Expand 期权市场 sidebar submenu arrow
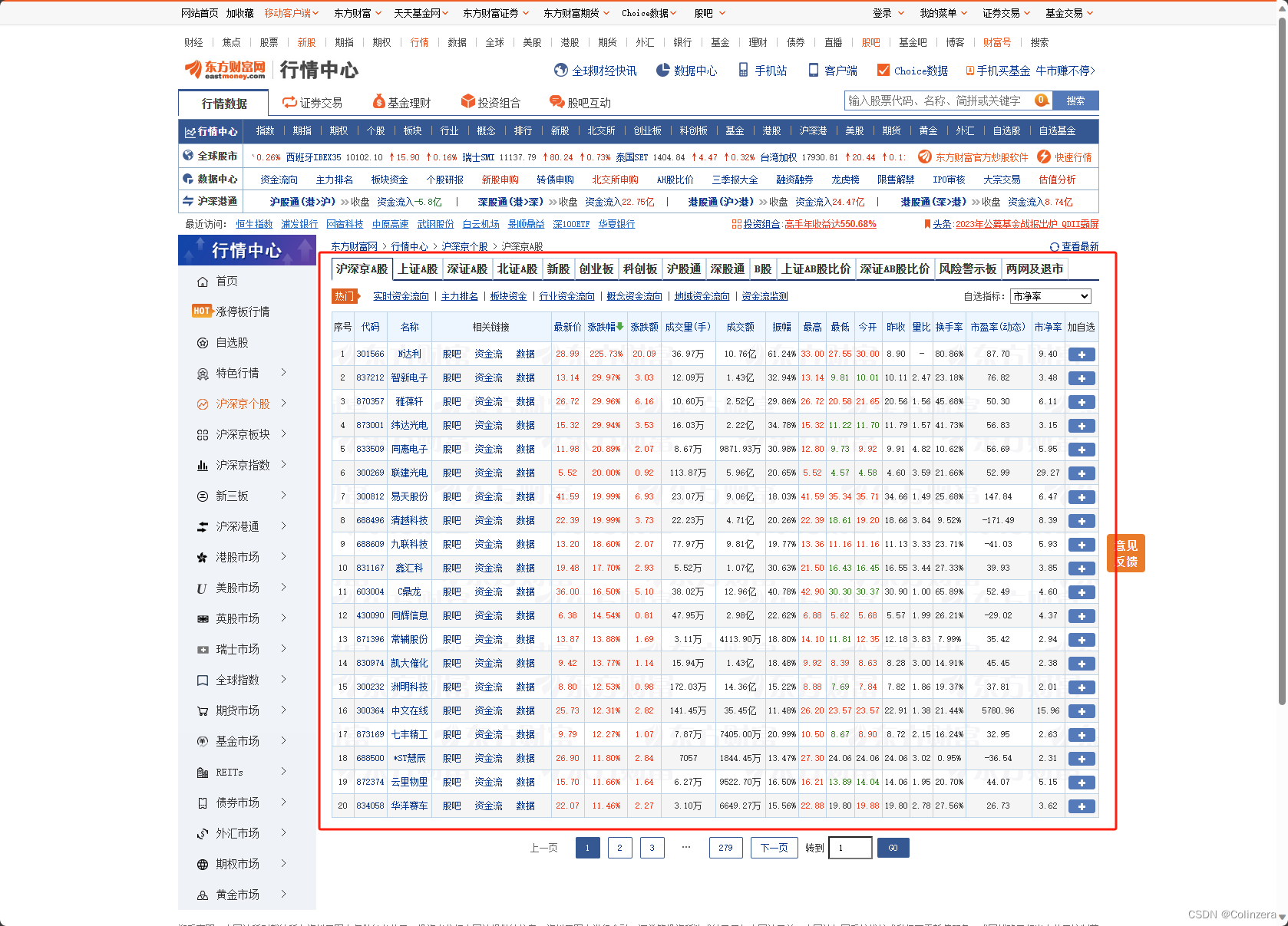 pos(283,864)
